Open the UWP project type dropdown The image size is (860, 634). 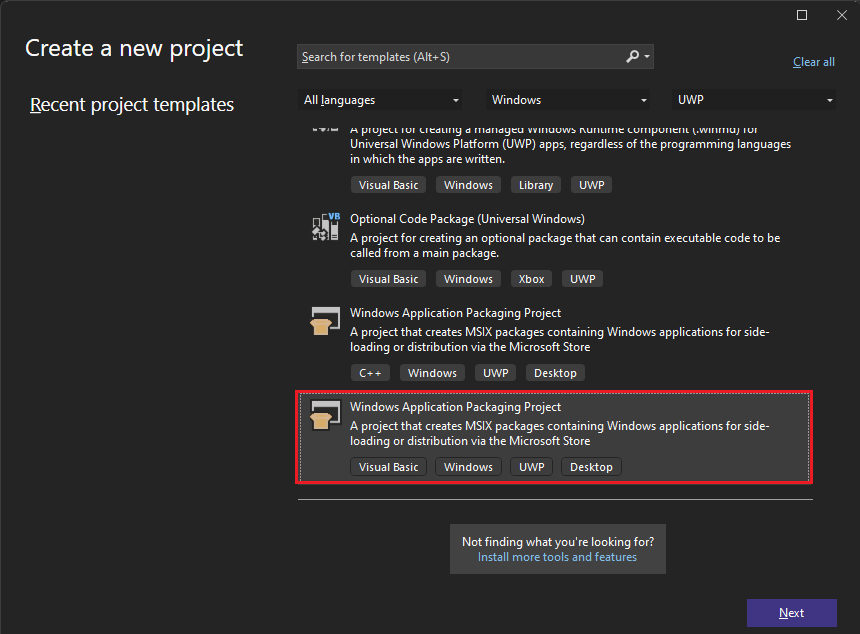(x=755, y=99)
